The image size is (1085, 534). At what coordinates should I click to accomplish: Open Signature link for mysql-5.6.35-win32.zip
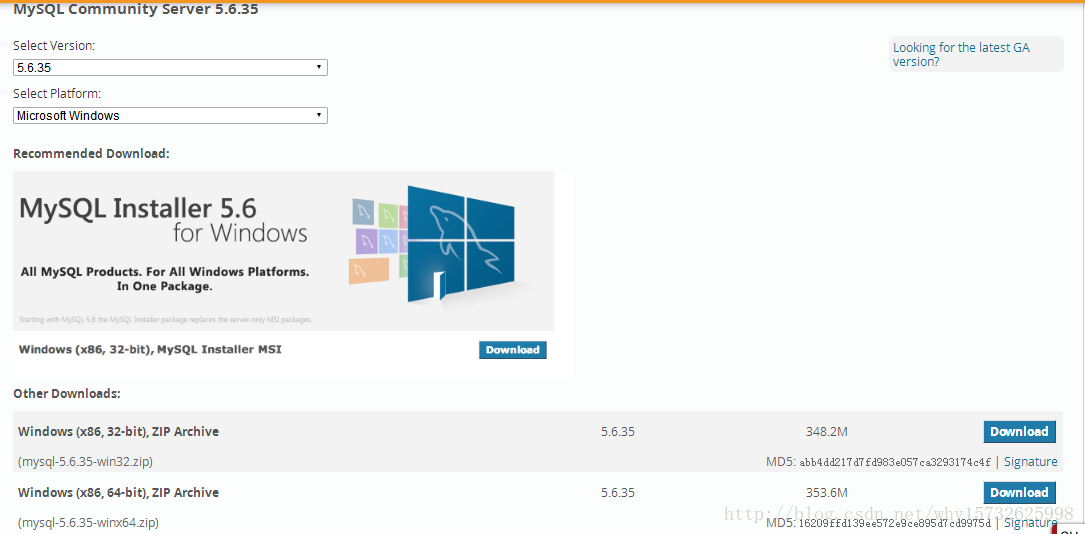(x=1030, y=461)
